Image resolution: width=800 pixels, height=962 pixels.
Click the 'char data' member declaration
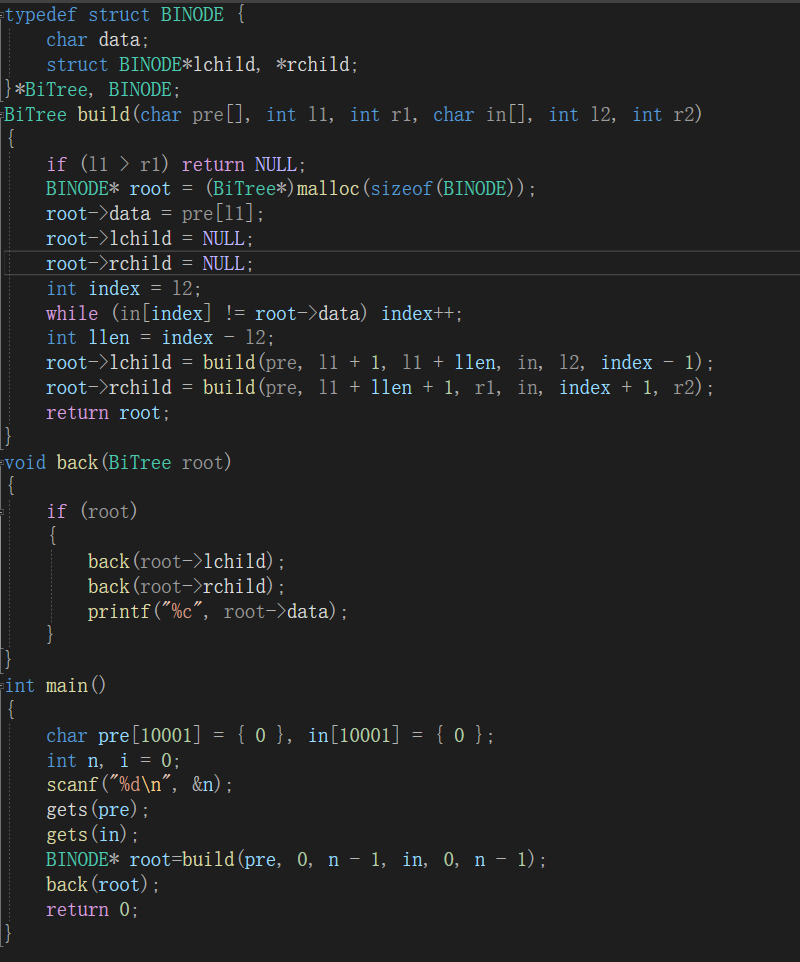click(x=97, y=40)
